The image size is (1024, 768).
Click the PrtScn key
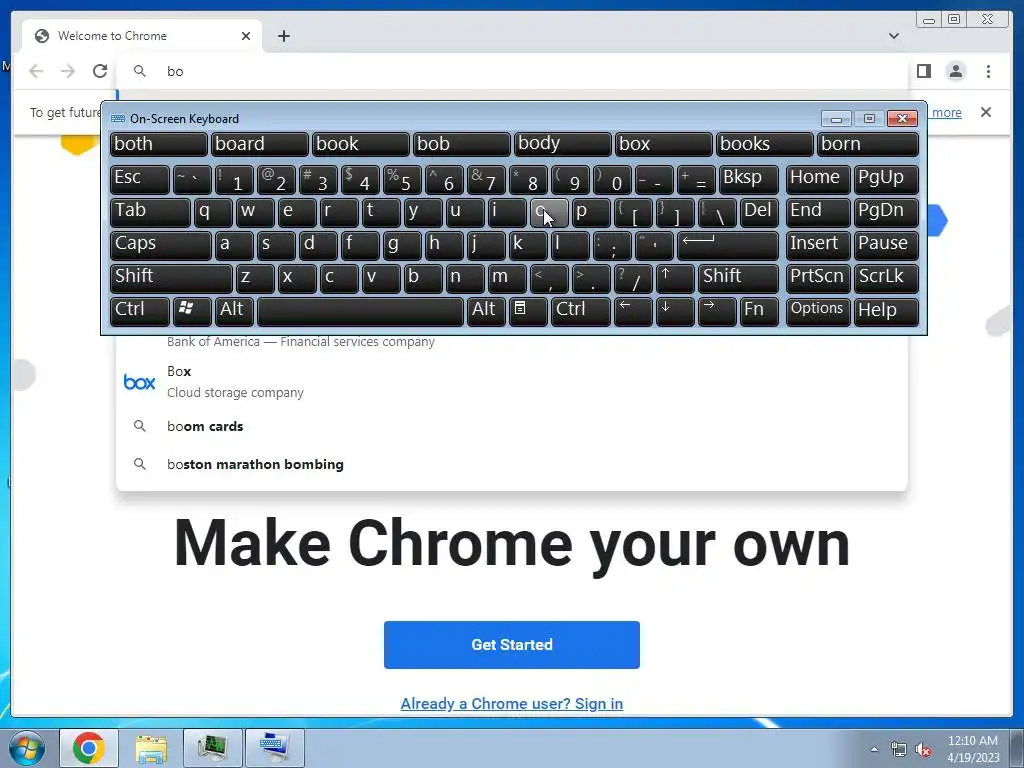[x=818, y=278]
